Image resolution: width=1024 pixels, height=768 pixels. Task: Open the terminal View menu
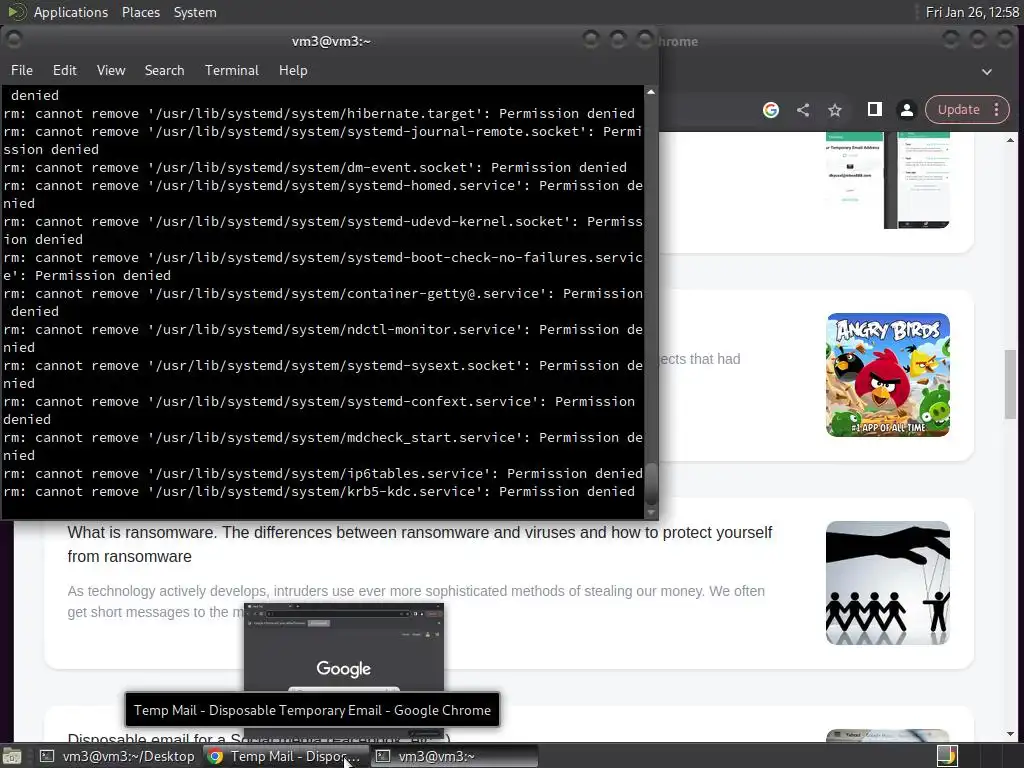(x=111, y=70)
